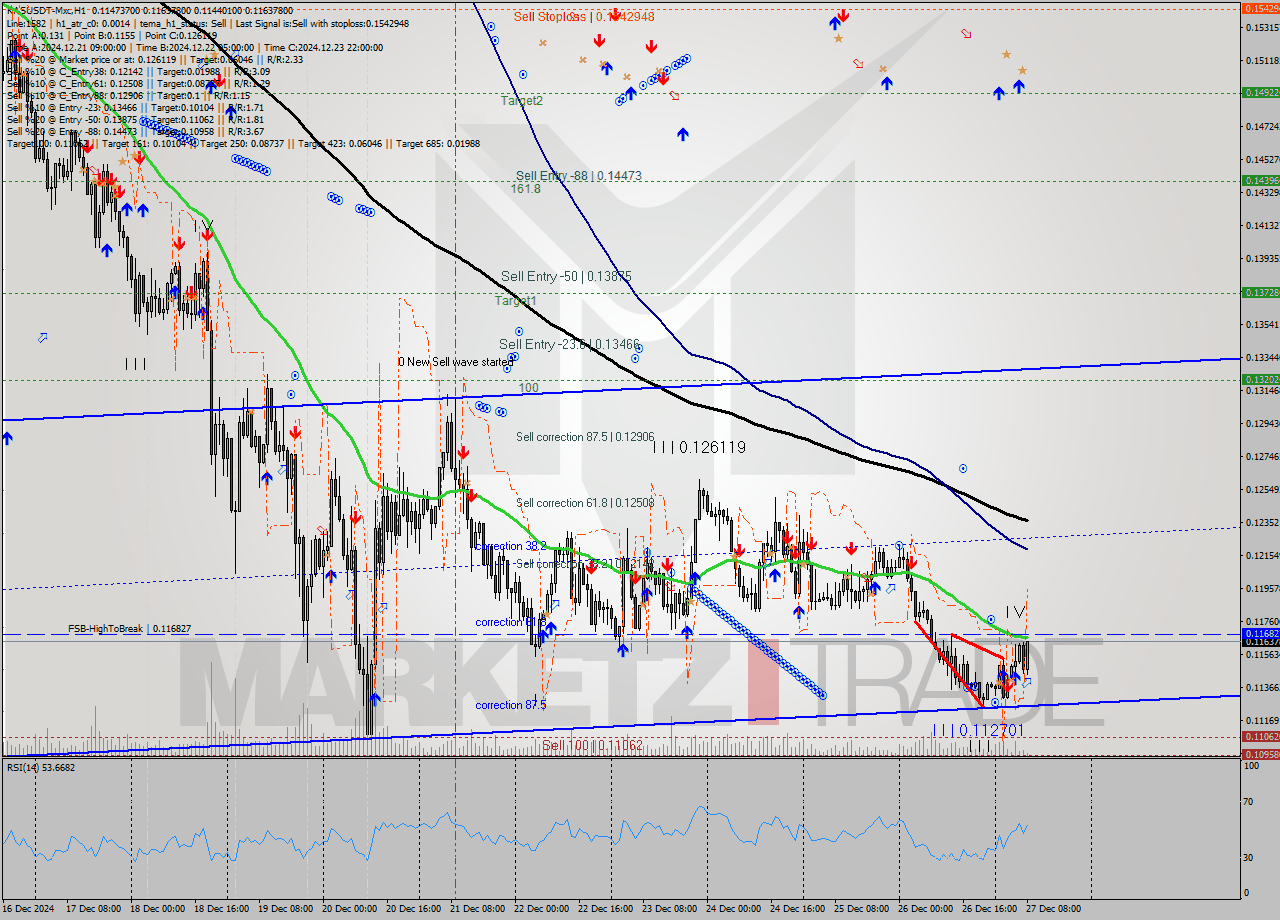Image resolution: width=1280 pixels, height=920 pixels.
Task: Click green 0.13202 price tag on axis
Action: pyautogui.click(x=1259, y=379)
